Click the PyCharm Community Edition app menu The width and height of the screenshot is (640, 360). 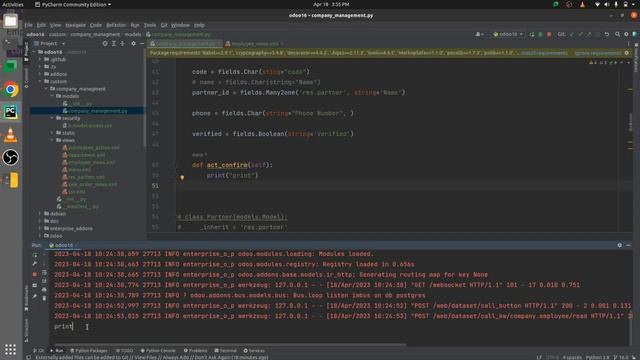pyautogui.click(x=73, y=4)
